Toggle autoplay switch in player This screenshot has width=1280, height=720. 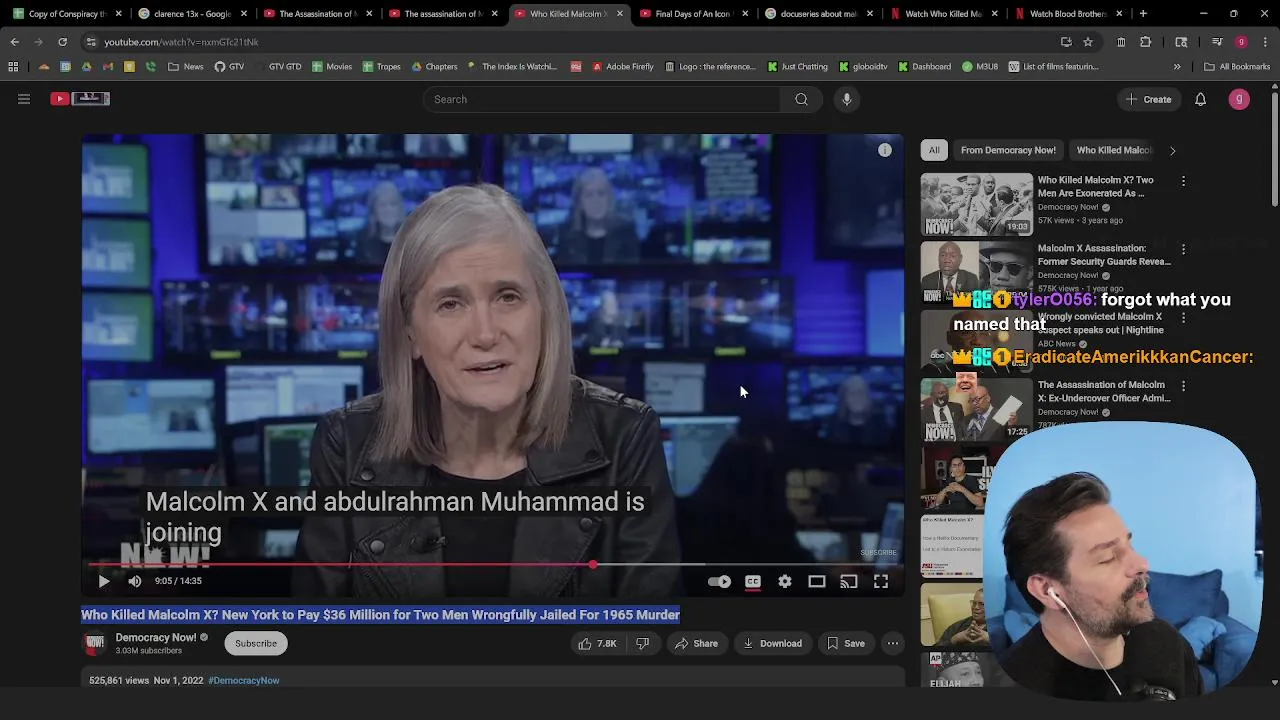tap(719, 581)
